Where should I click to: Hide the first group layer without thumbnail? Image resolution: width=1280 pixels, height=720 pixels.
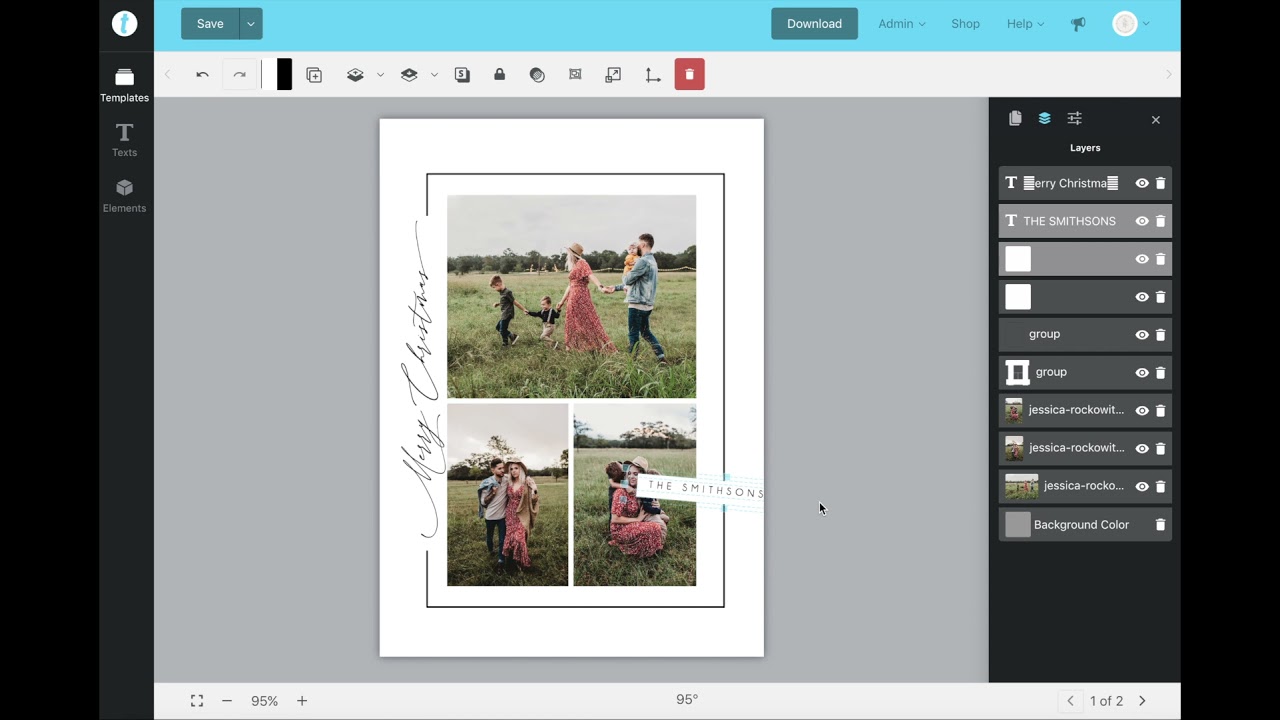pos(1142,335)
